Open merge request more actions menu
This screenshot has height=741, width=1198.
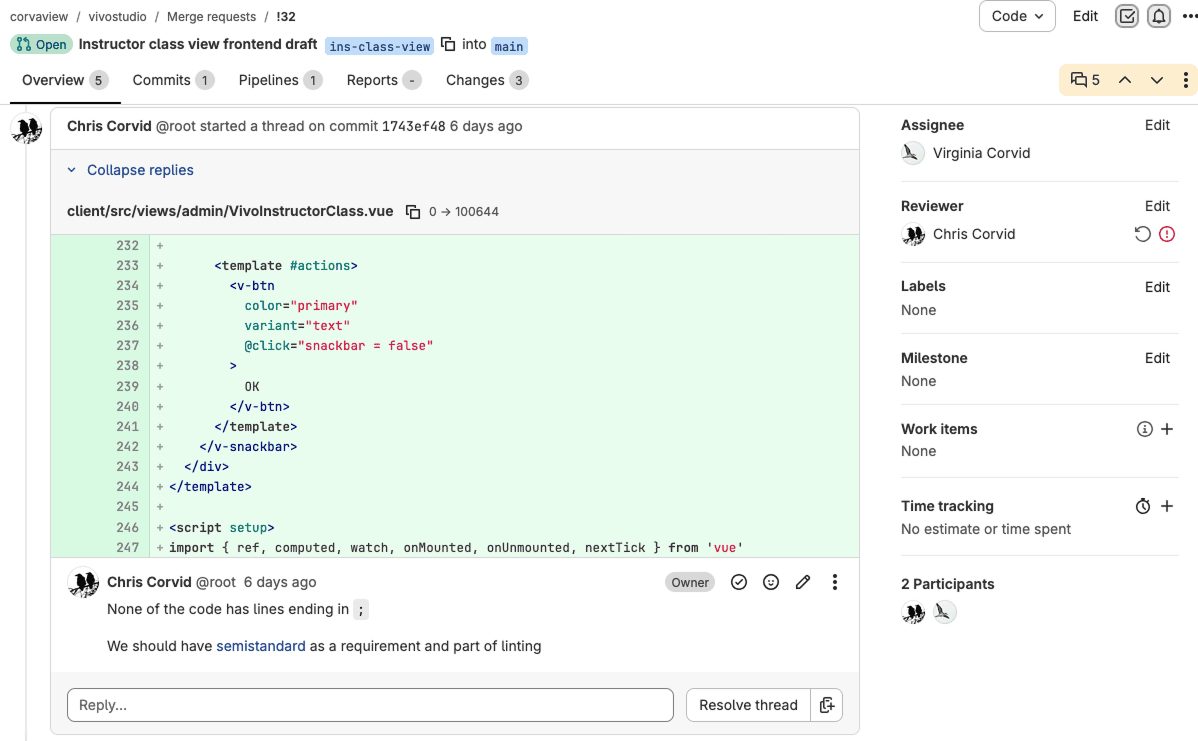click(x=1190, y=16)
